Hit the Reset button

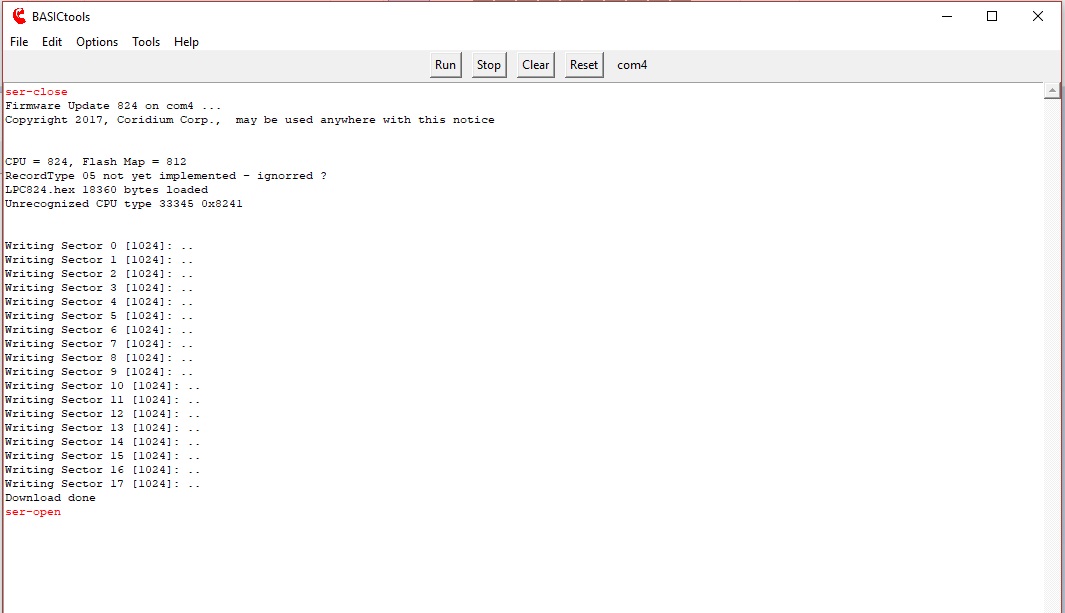tap(583, 65)
